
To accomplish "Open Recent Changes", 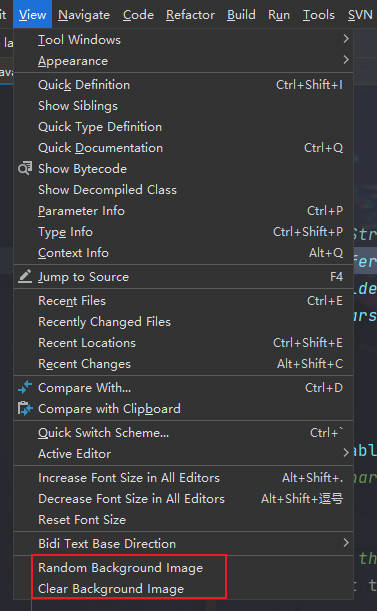I will pyautogui.click(x=184, y=364).
